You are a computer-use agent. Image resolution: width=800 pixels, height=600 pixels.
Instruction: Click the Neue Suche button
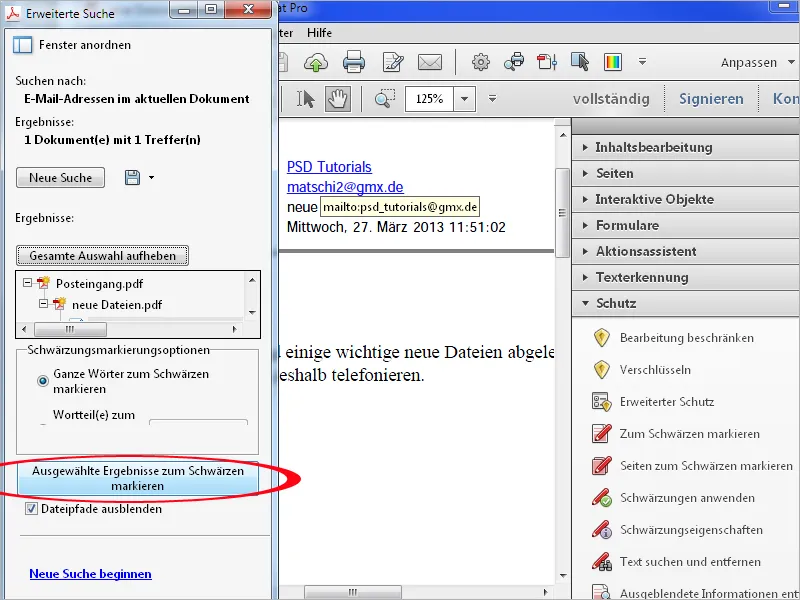pos(61,178)
